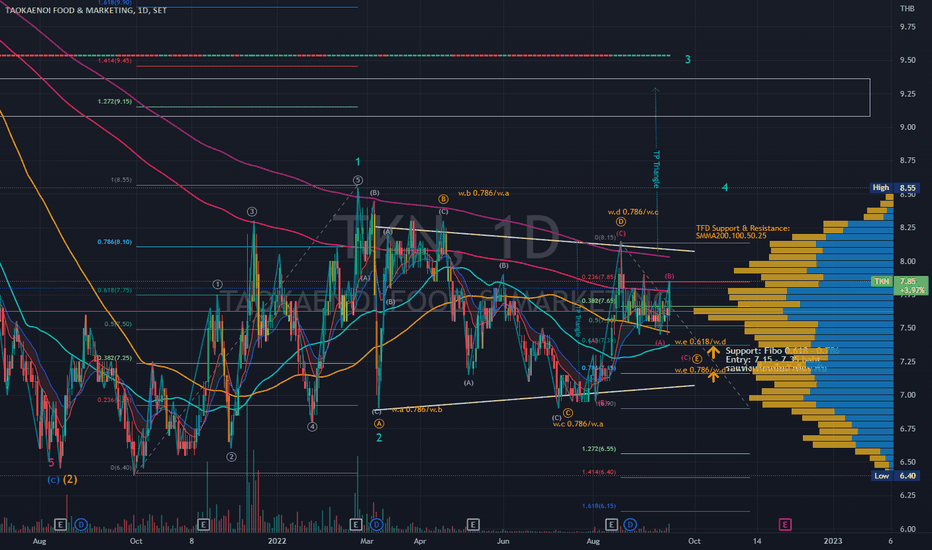
Task: Click the orange up-arrow beside 'Support: Fibo' text
Action: 713,353
